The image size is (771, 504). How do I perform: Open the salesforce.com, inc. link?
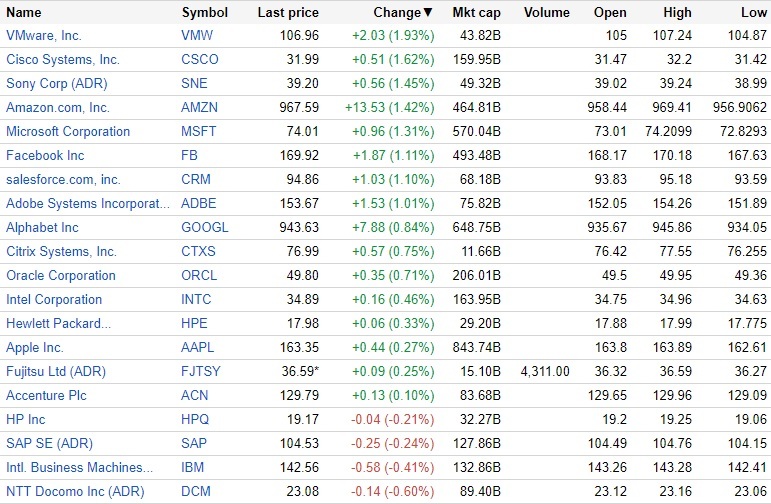pos(63,180)
